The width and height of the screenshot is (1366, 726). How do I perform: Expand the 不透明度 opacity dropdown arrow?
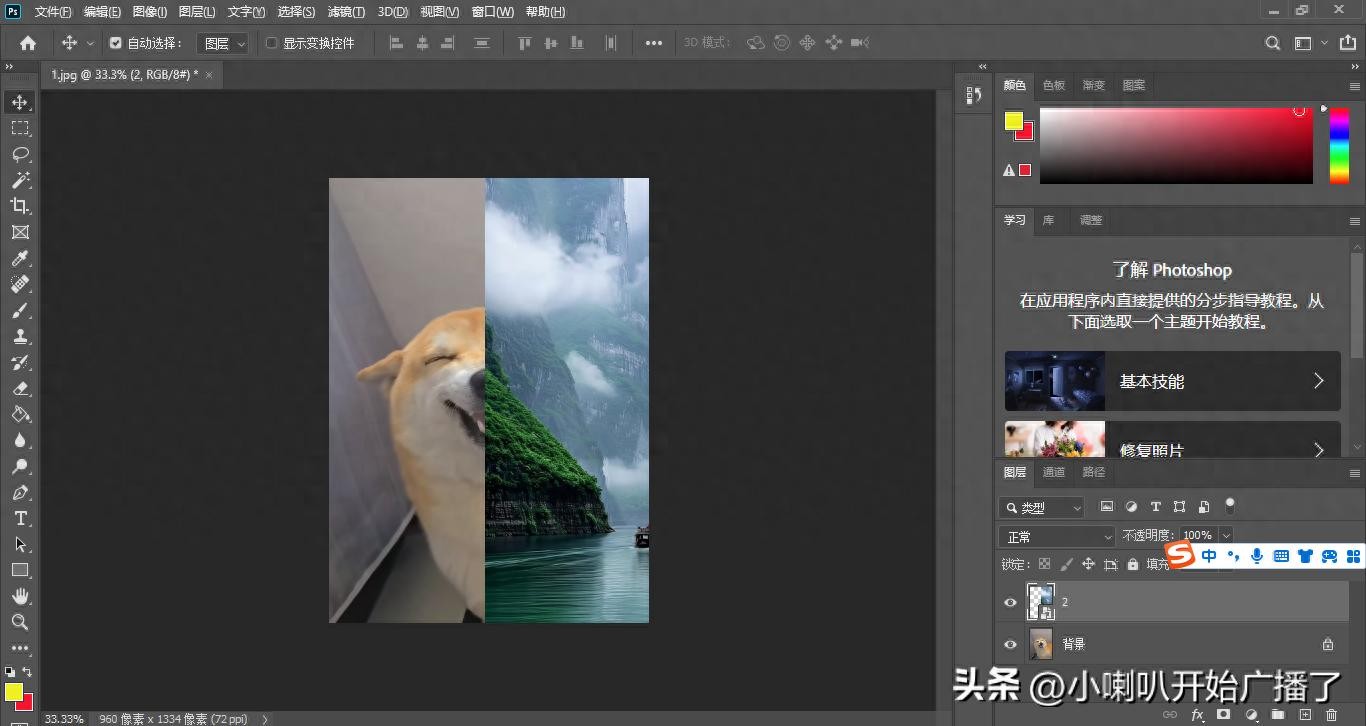[1226, 536]
